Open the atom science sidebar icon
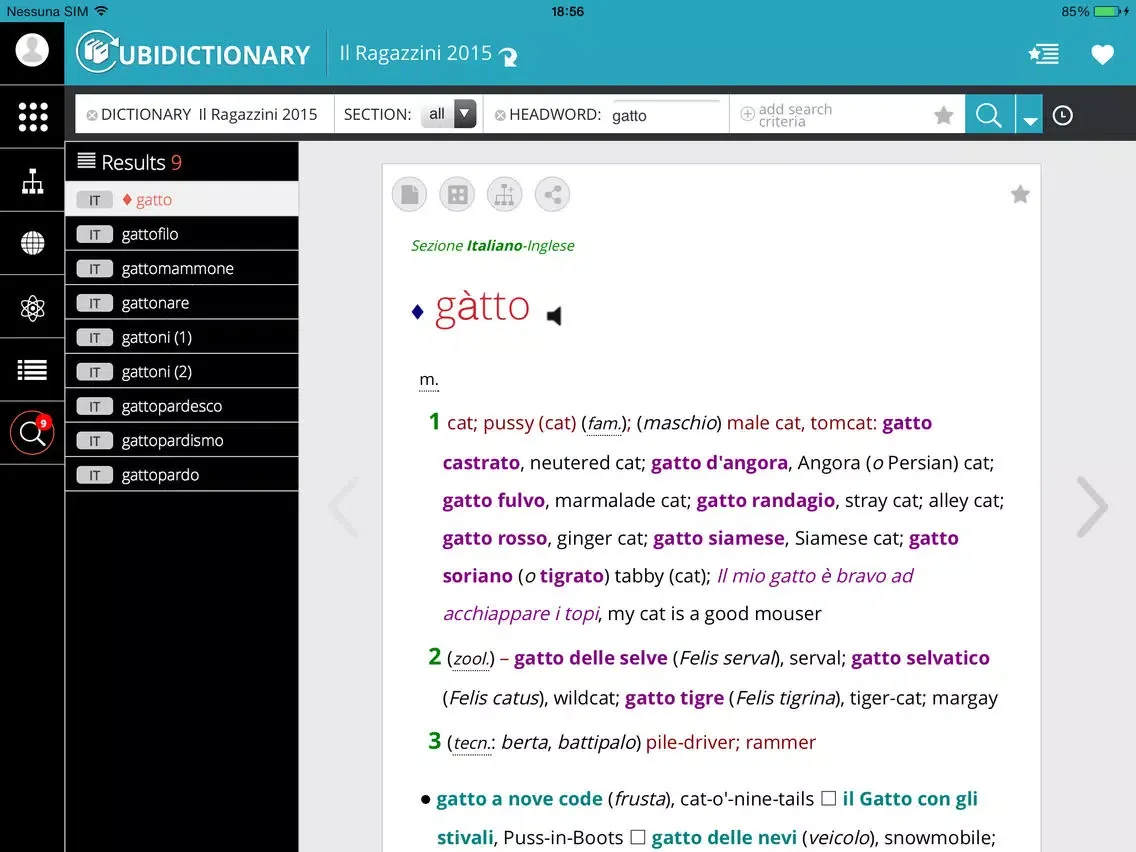Screen dimensions: 1136x852 (x=33, y=308)
